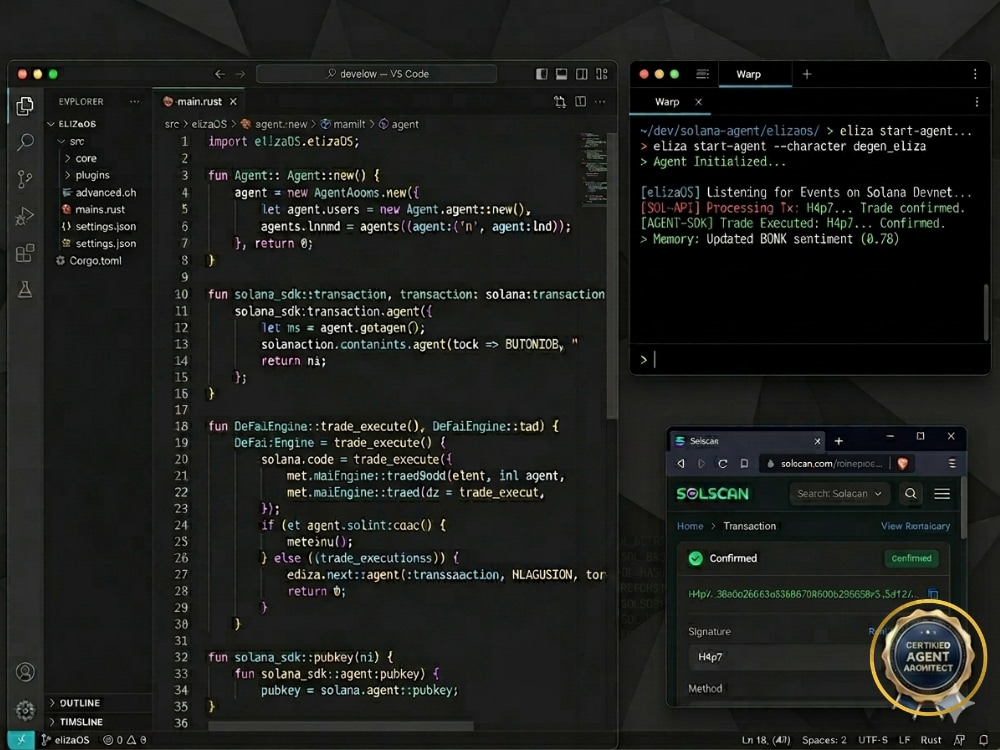
Task: Click Rust language mode in status bar
Action: click(930, 740)
